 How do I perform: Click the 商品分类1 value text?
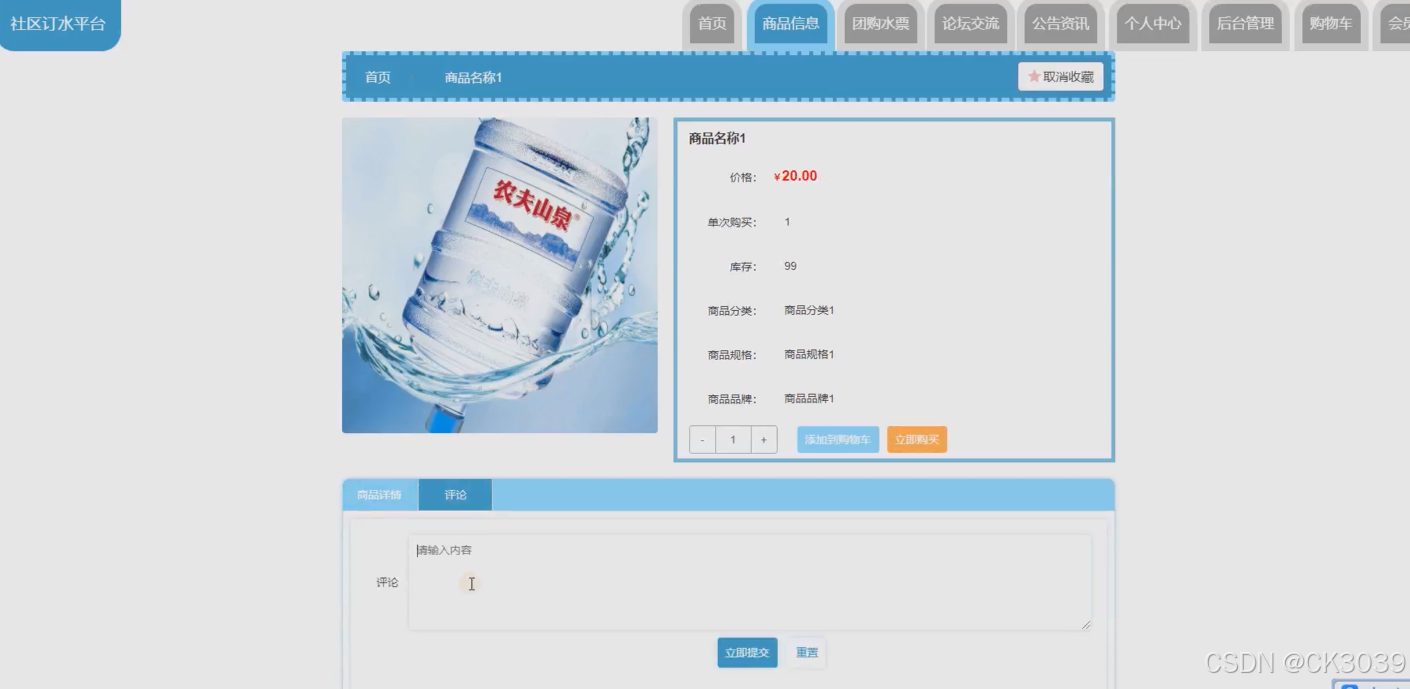click(809, 311)
